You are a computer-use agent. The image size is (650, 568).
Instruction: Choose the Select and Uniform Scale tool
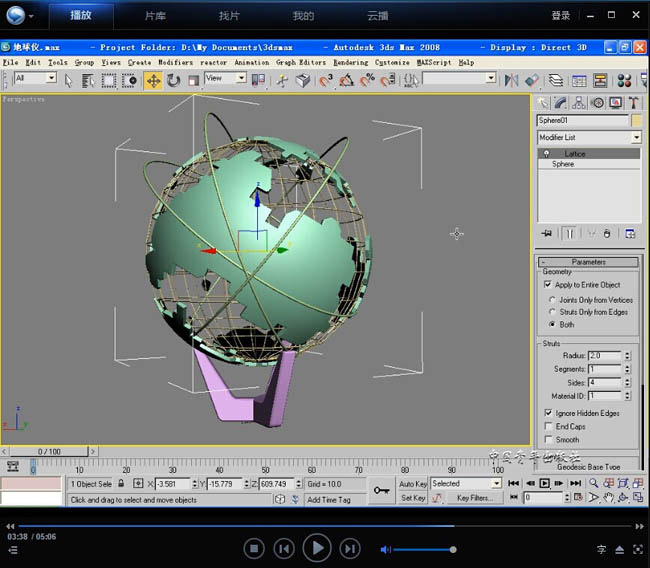coord(193,80)
